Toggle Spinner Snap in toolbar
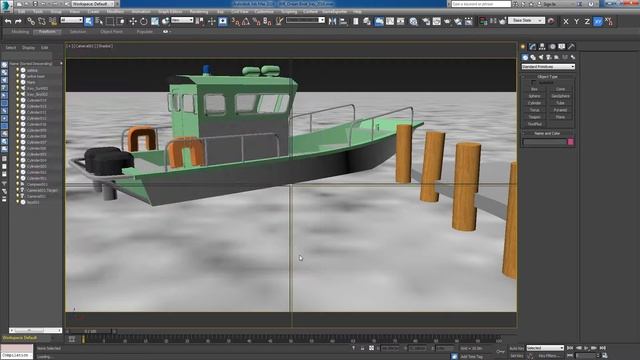This screenshot has height=360, width=640. pyautogui.click(x=267, y=21)
